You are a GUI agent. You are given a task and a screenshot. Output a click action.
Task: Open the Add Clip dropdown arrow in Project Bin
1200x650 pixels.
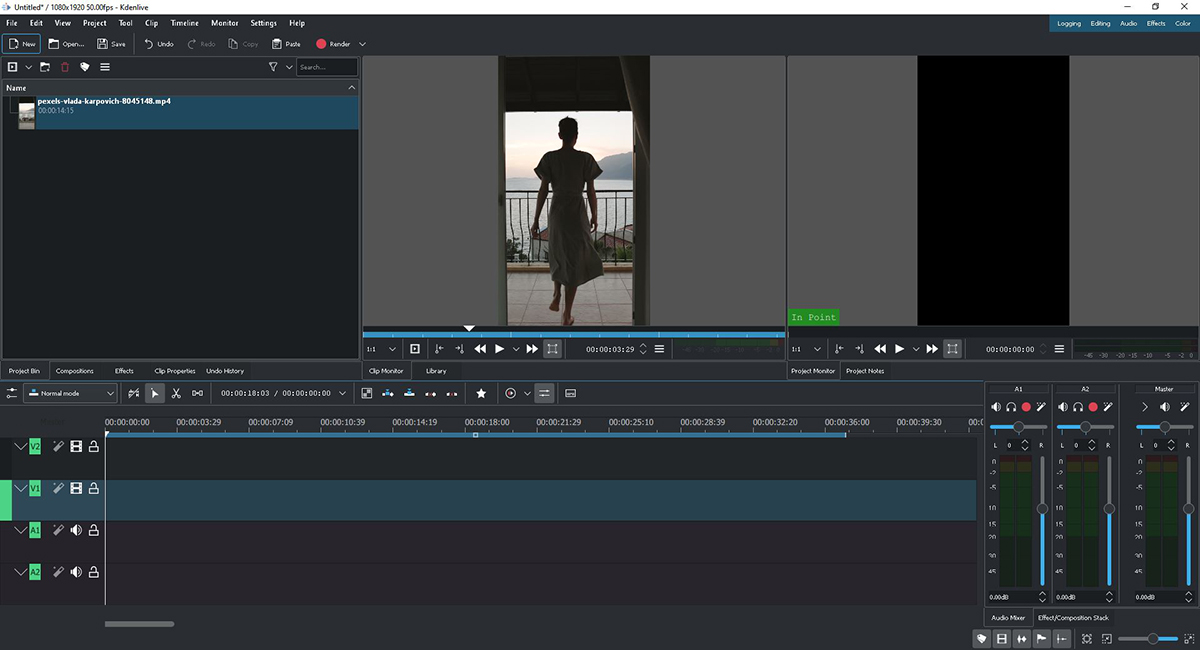click(28, 67)
